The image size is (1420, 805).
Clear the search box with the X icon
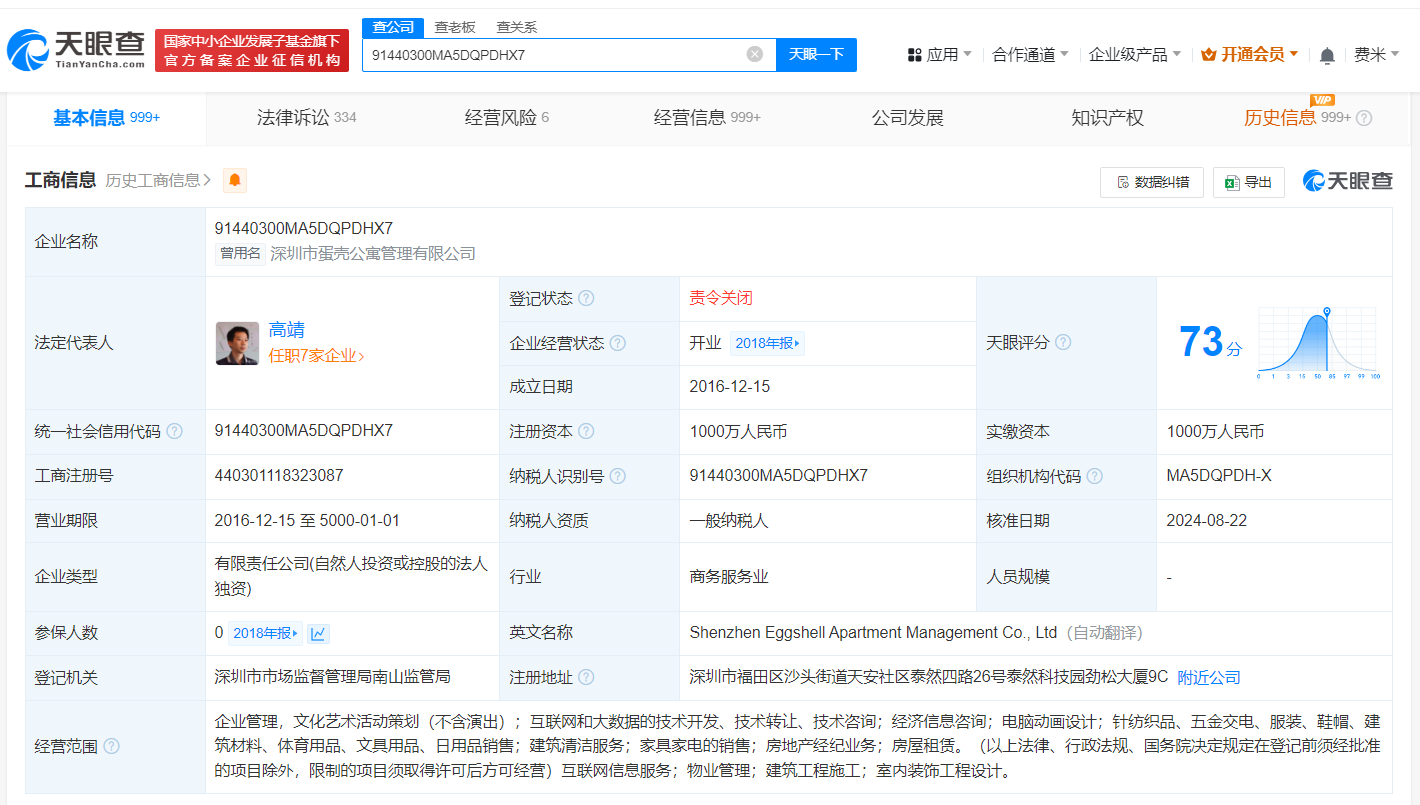(x=754, y=54)
